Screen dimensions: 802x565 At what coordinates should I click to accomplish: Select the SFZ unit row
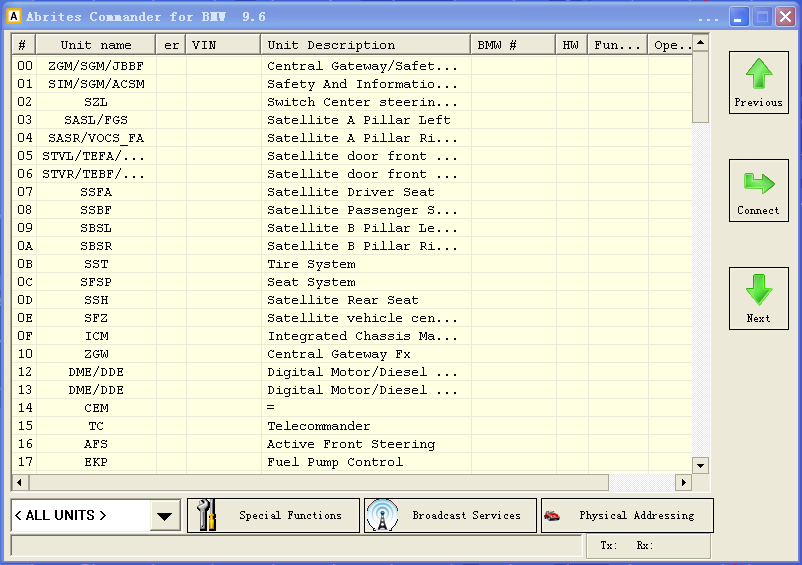tap(352, 318)
